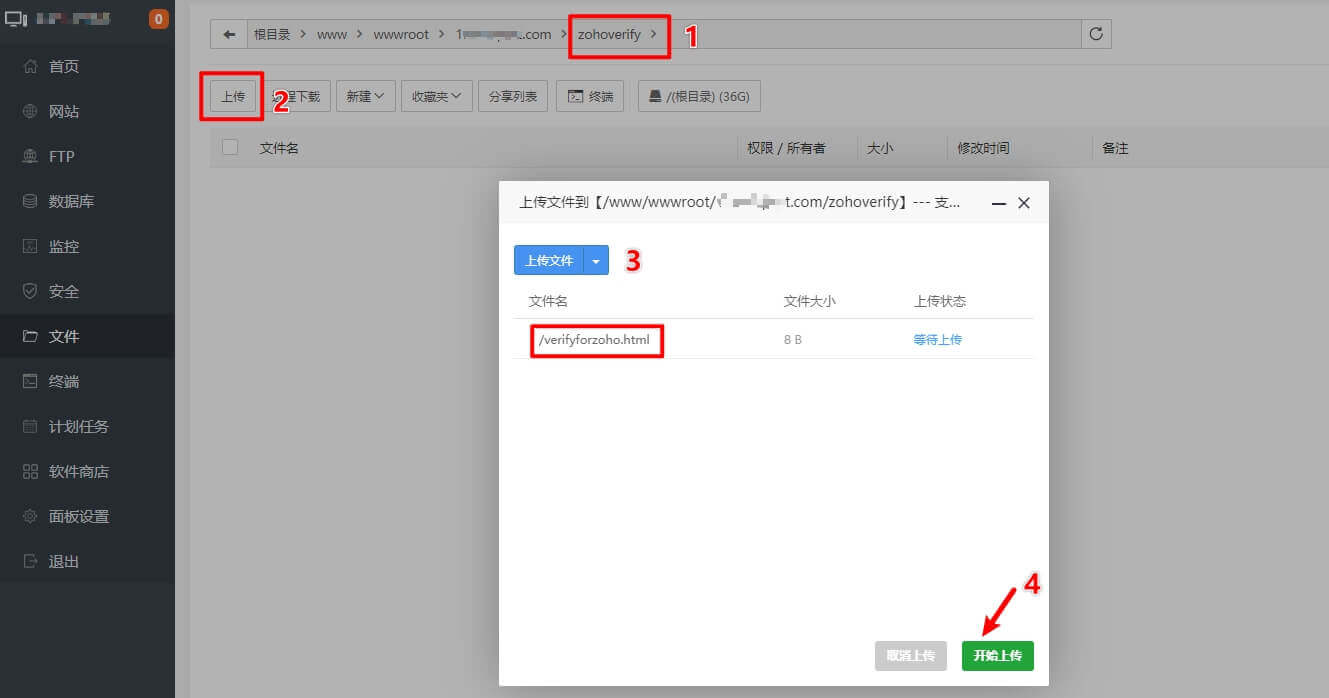Go back using the breadcrumb back arrow
This screenshot has height=698, width=1329.
coord(228,33)
